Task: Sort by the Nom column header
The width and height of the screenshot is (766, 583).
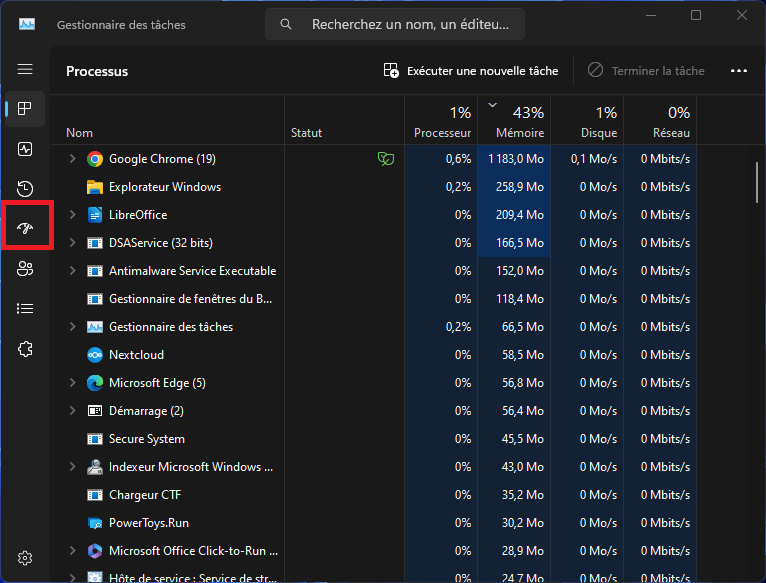Action: click(x=167, y=121)
